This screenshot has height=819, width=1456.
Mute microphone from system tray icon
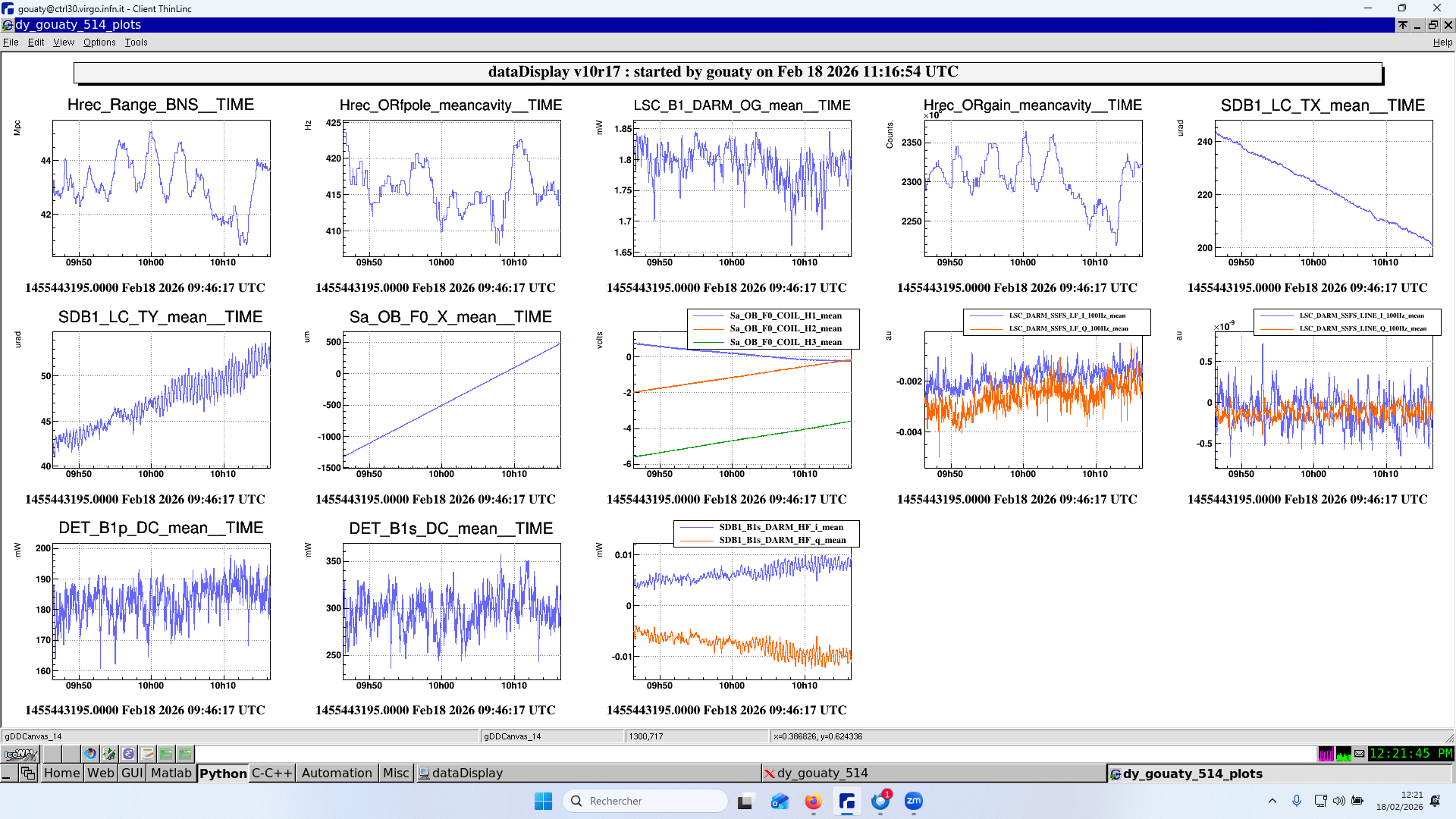point(1297,801)
